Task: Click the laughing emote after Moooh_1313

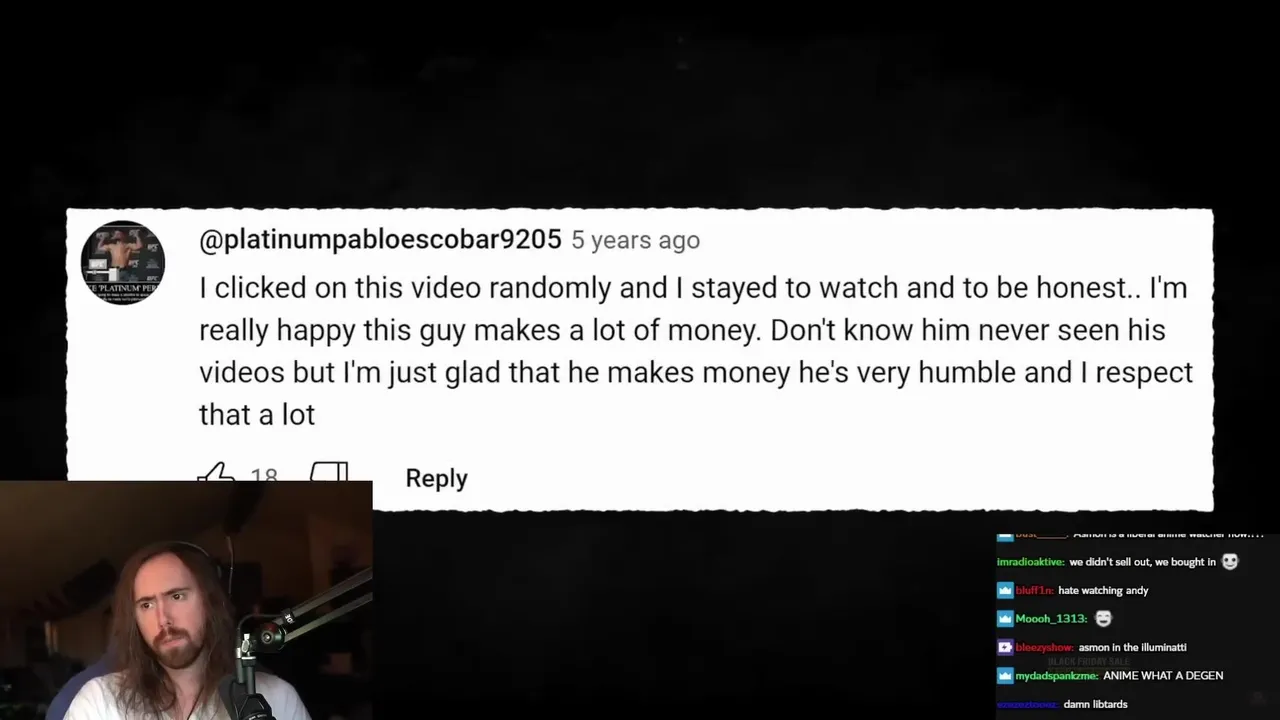Action: point(1103,618)
